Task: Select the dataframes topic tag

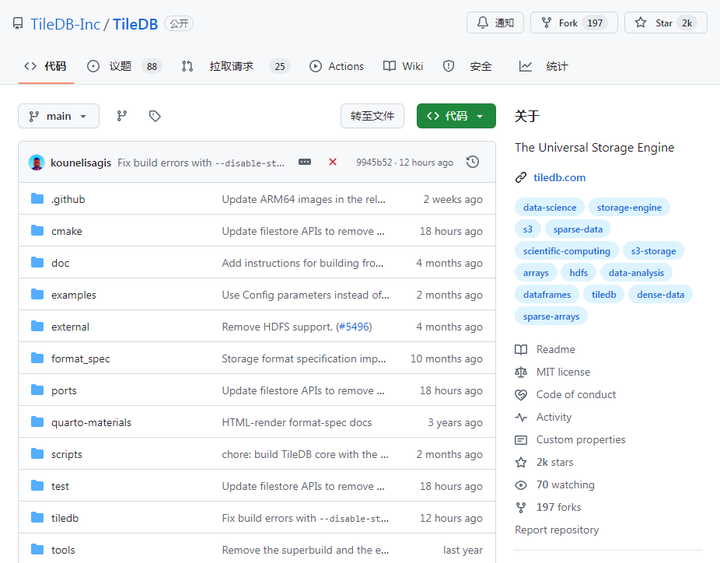Action: pyautogui.click(x=547, y=295)
